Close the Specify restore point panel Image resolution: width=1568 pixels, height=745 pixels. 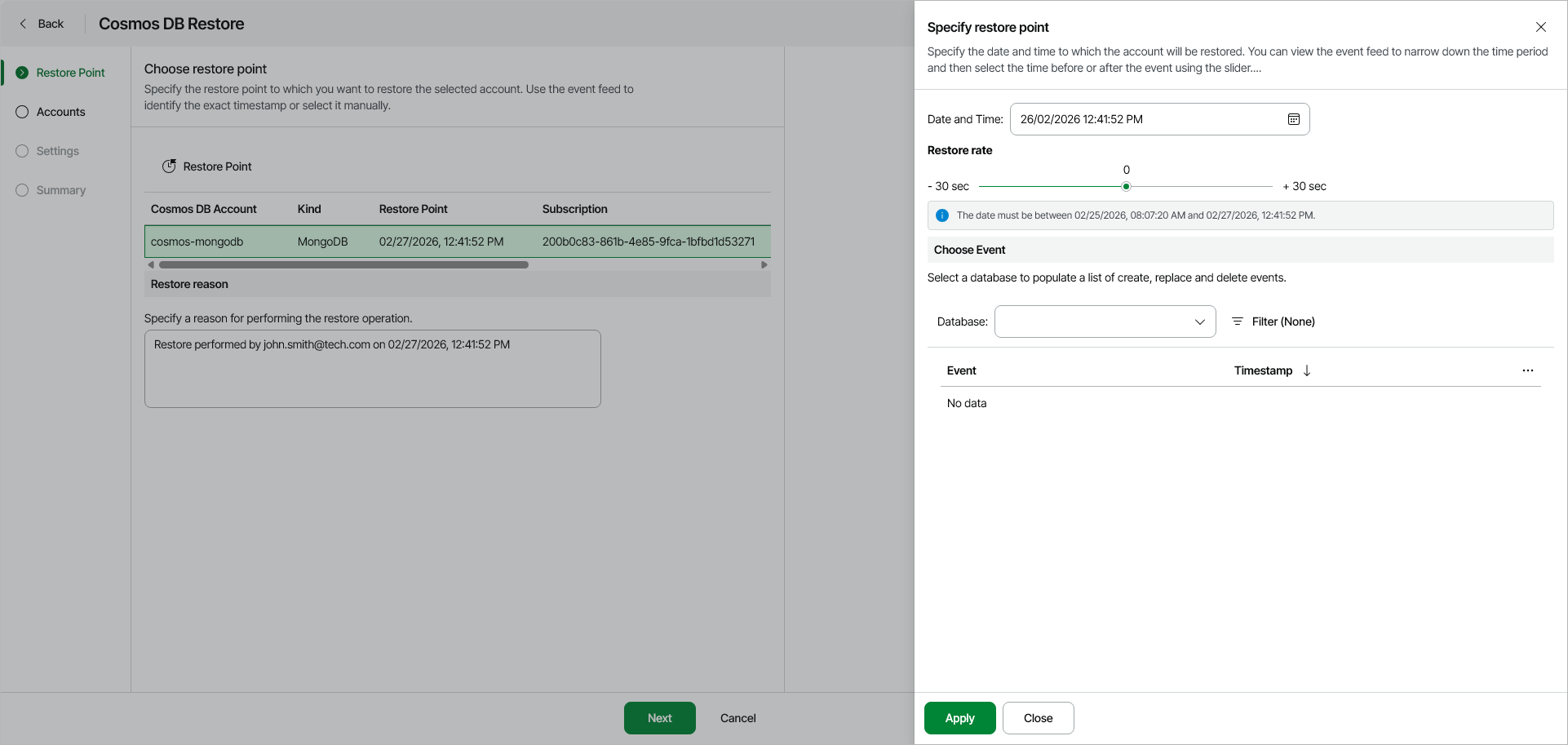point(1540,27)
